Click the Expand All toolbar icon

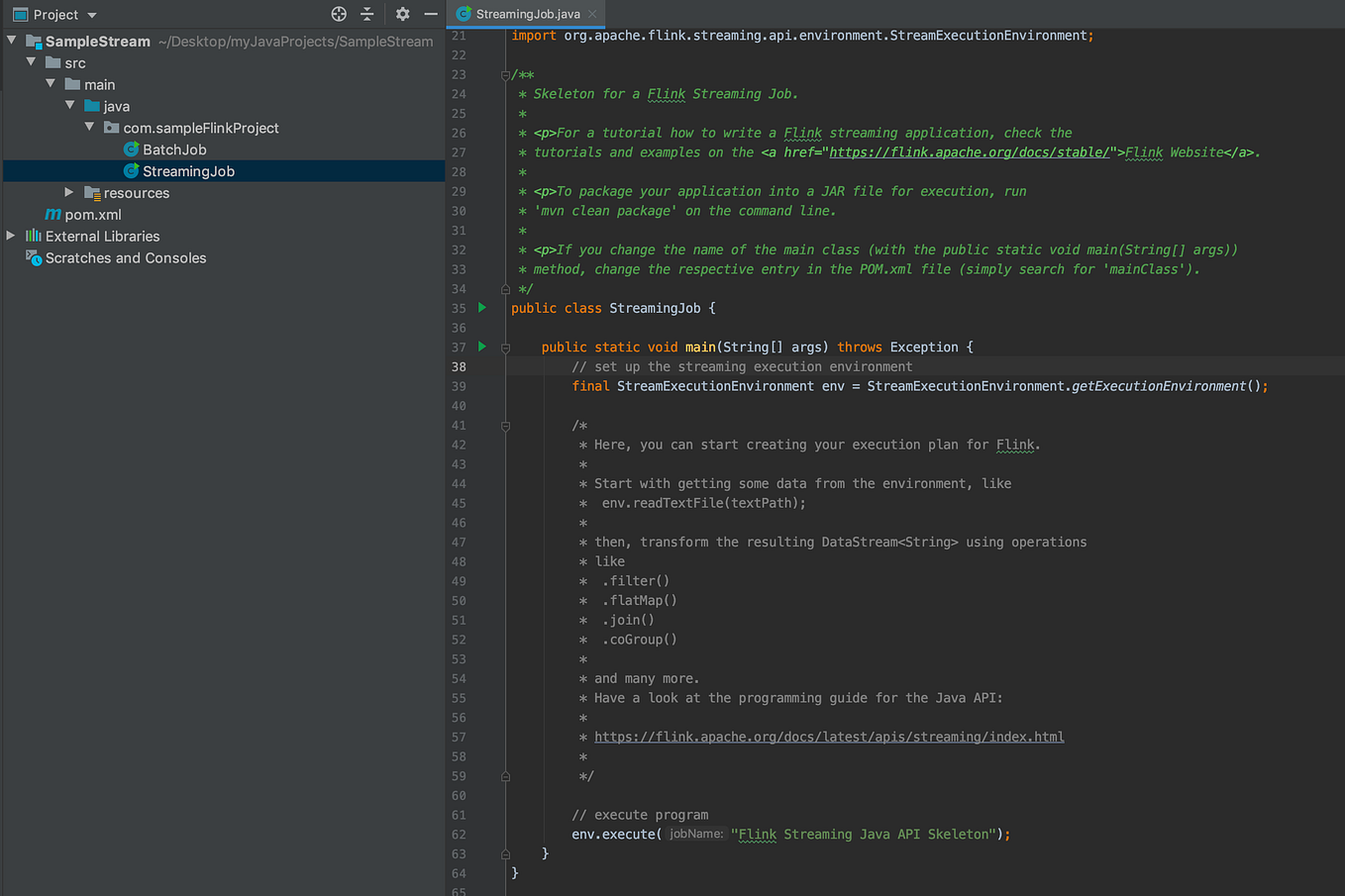366,14
